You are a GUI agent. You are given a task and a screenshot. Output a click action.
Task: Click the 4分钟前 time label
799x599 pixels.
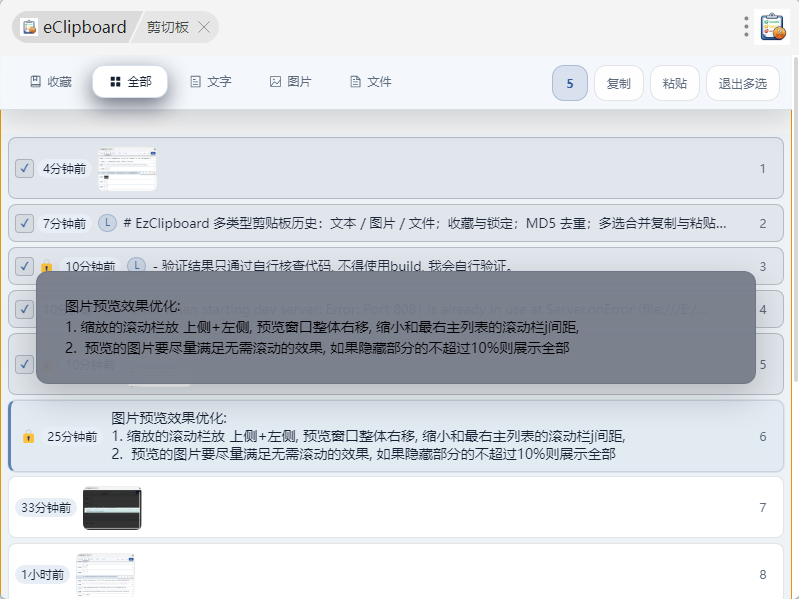tap(64, 169)
